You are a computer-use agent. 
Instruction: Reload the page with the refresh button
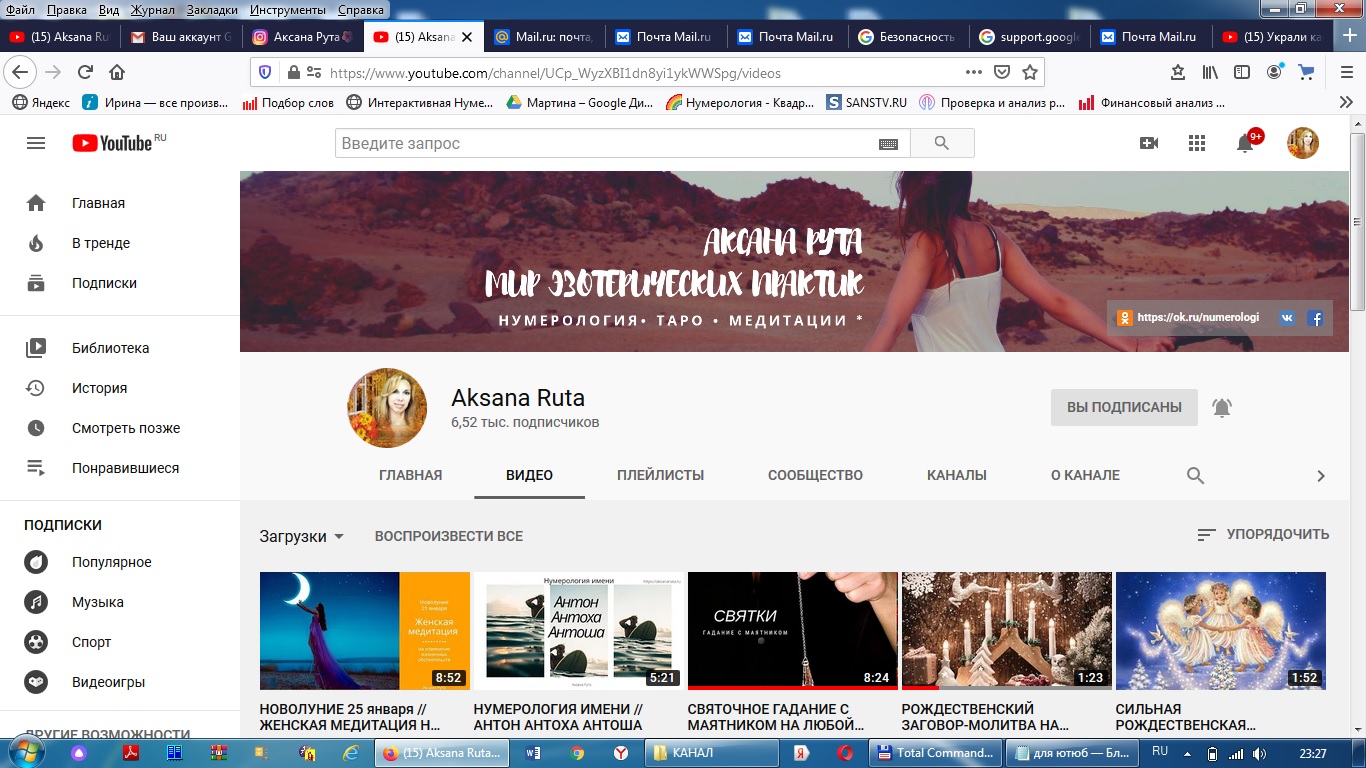pyautogui.click(x=85, y=72)
